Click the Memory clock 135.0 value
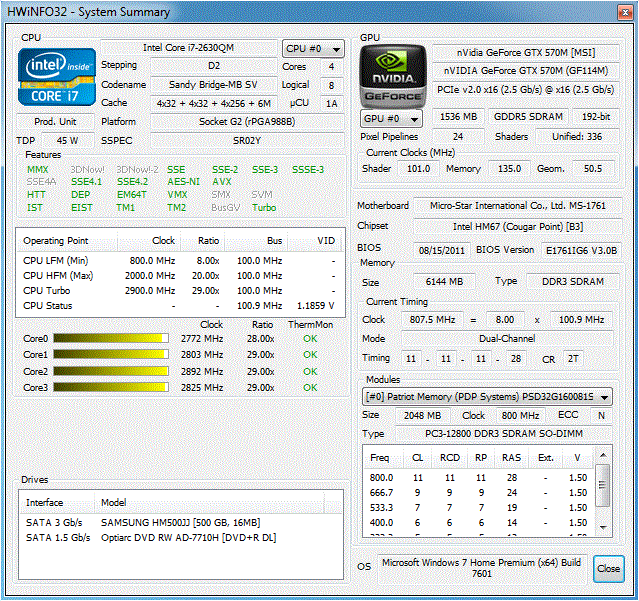 (509, 169)
